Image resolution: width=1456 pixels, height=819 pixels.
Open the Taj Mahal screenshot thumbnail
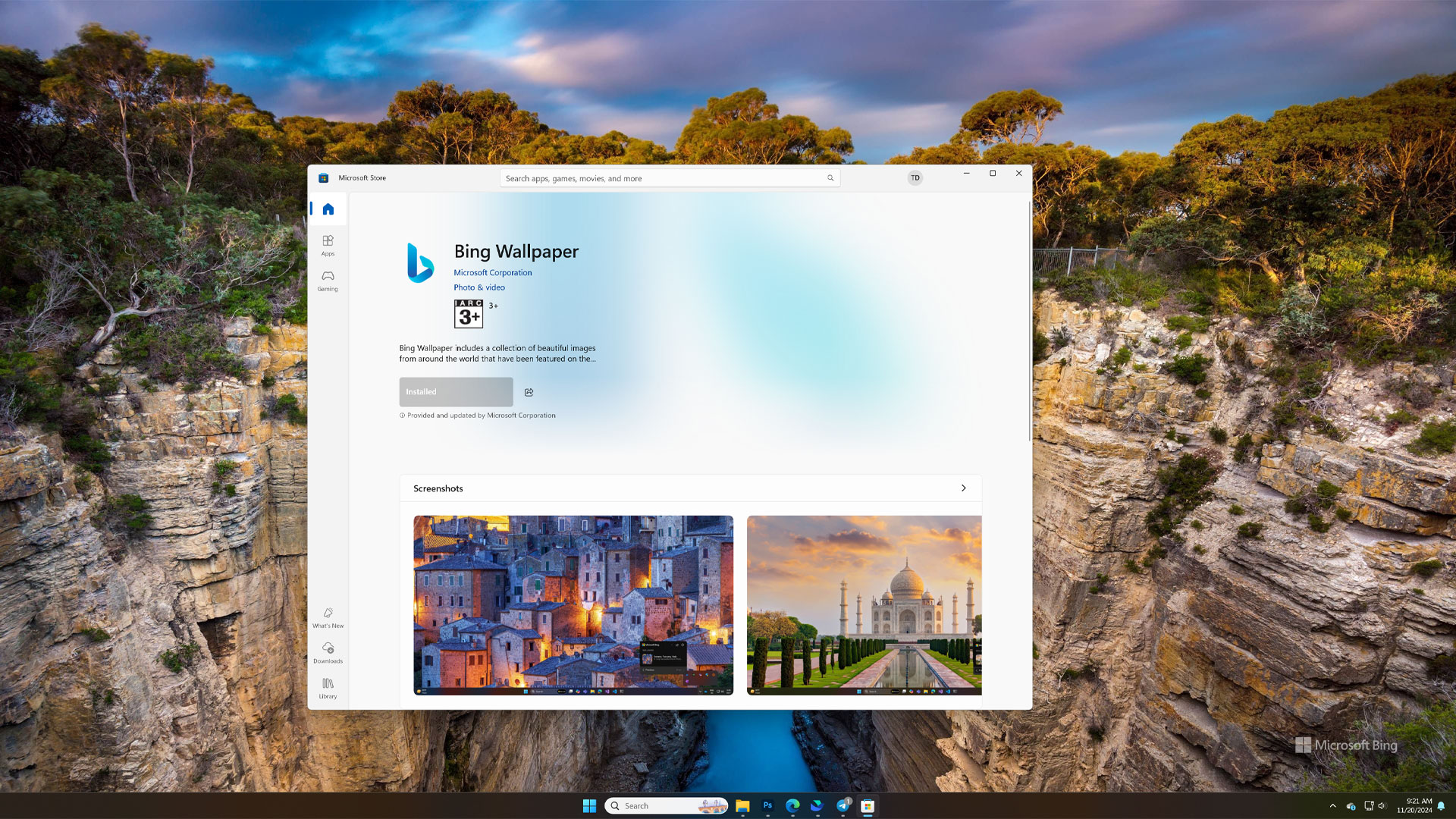864,605
